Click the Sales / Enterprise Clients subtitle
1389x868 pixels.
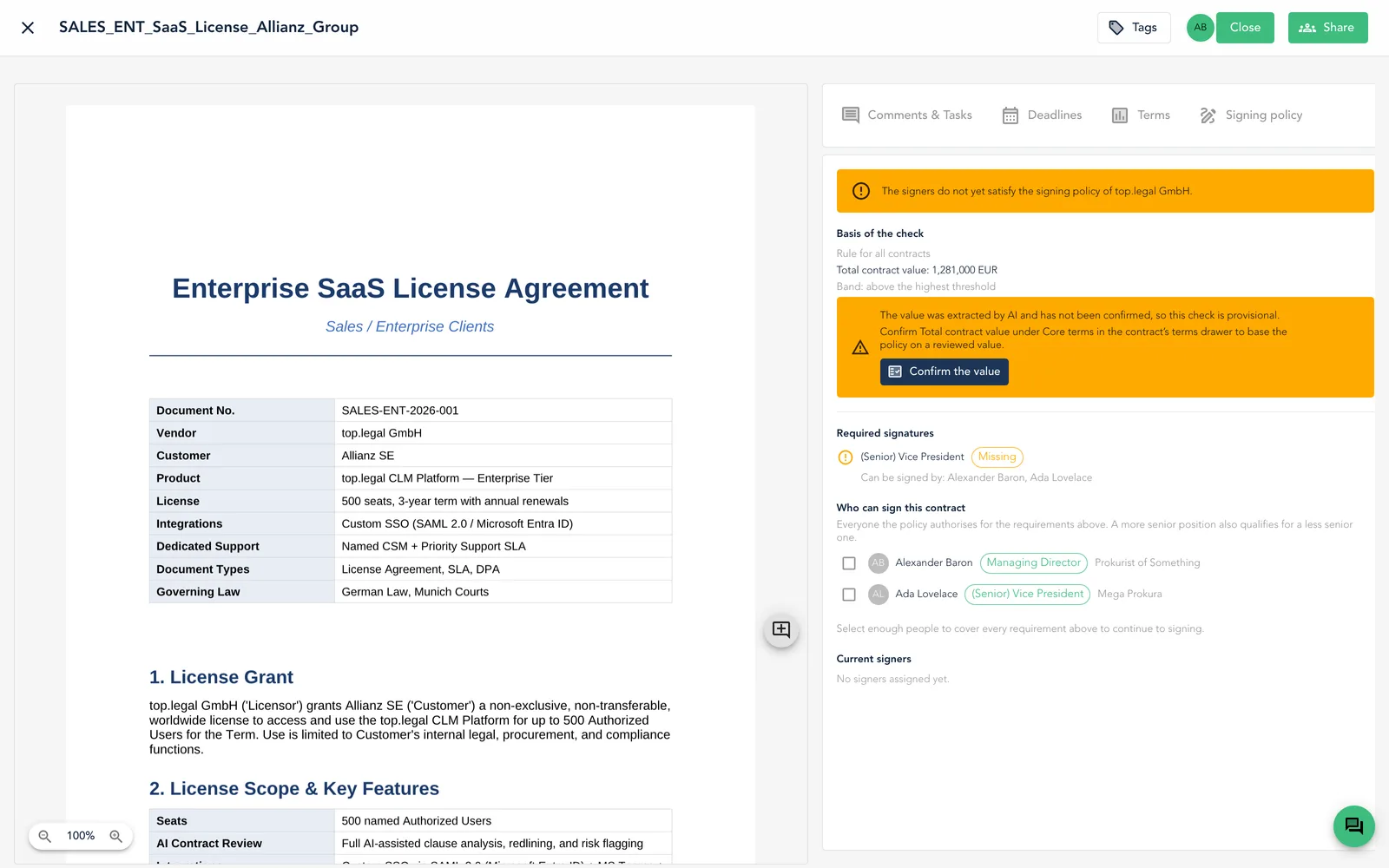(x=410, y=326)
